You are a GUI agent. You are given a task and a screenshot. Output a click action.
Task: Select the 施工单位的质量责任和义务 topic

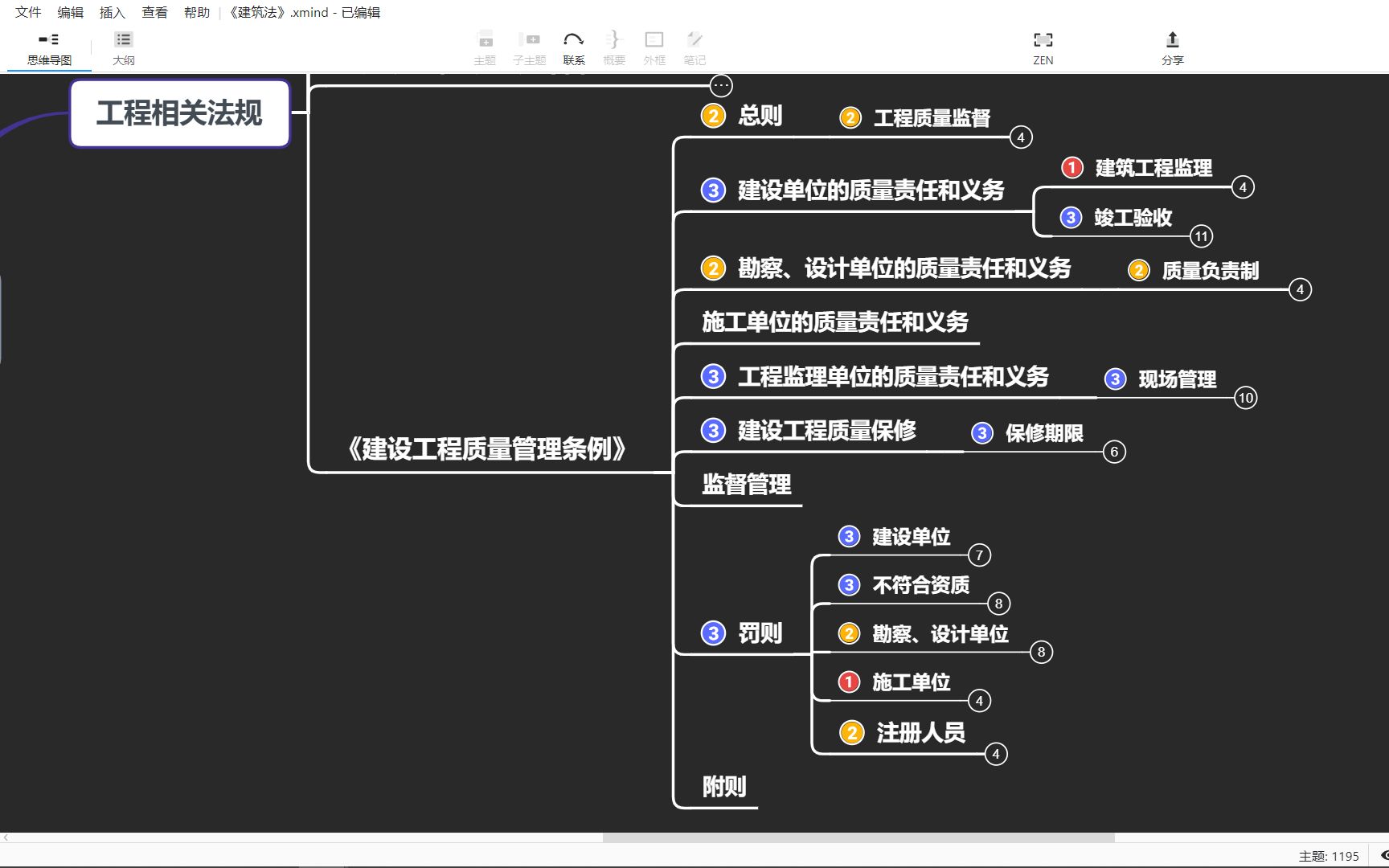coord(835,322)
